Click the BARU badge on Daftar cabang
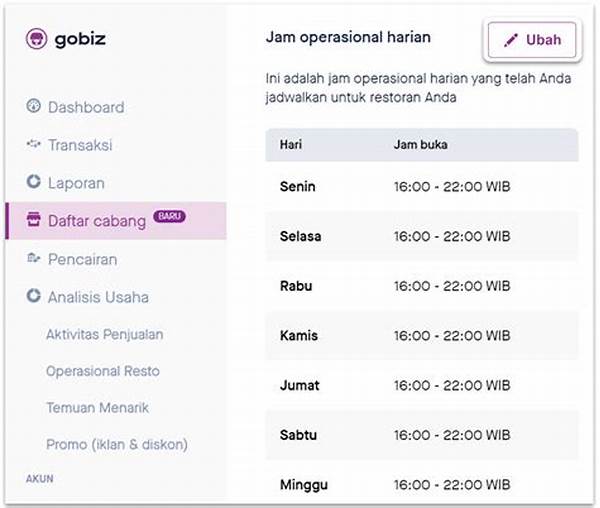The height and width of the screenshot is (508, 600). 170,217
